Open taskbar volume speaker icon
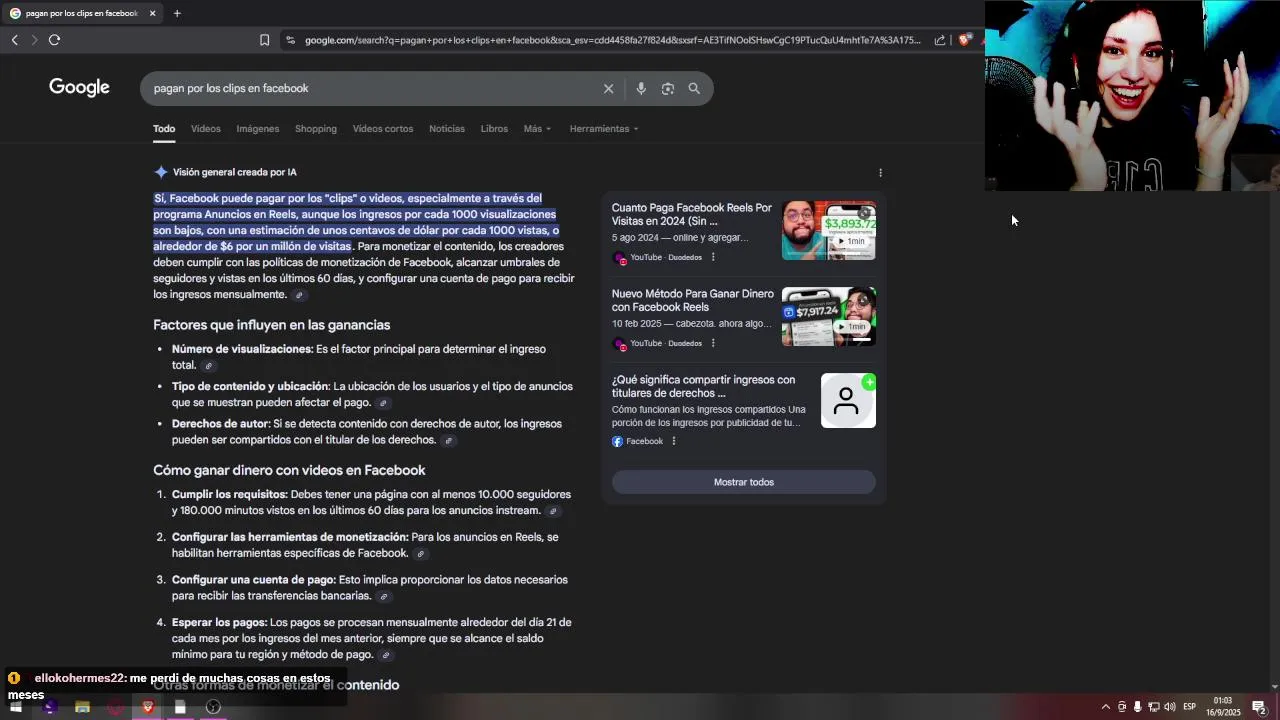This screenshot has width=1280, height=720. click(x=1170, y=707)
